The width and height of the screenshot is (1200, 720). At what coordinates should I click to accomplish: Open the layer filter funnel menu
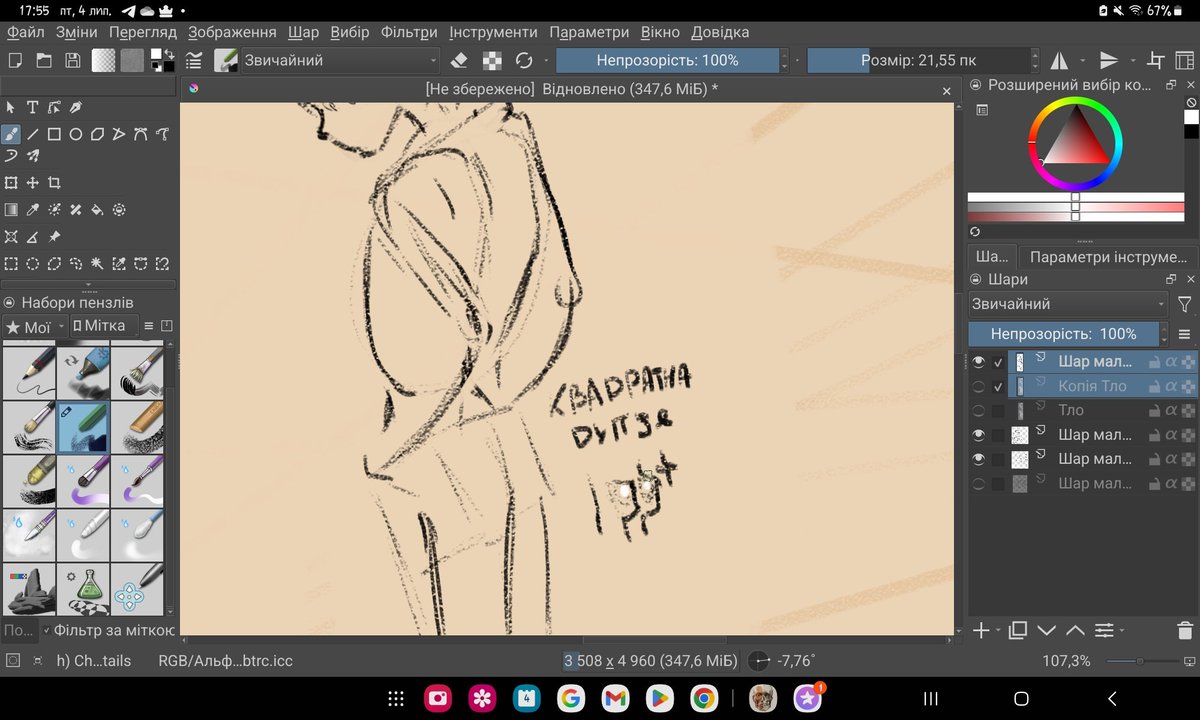(1185, 304)
